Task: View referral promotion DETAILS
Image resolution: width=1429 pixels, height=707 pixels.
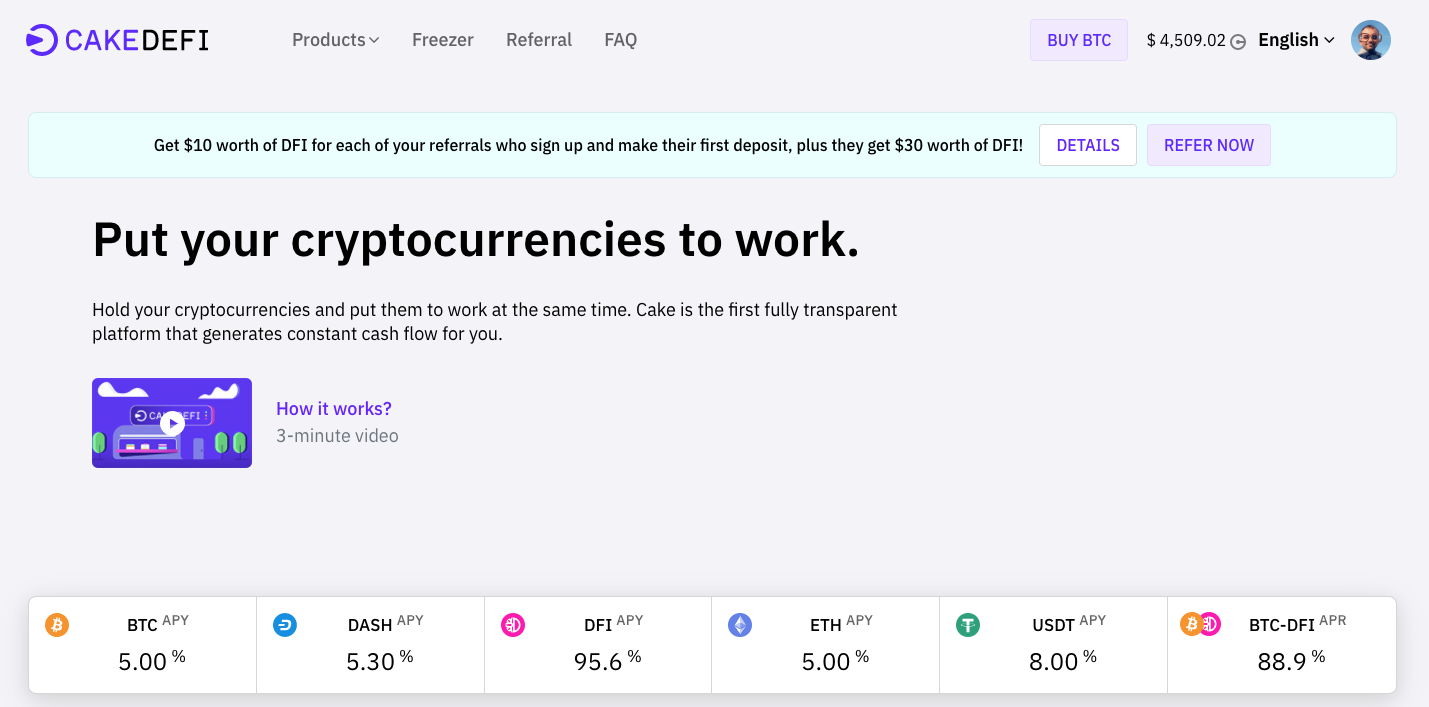Action: pos(1087,144)
